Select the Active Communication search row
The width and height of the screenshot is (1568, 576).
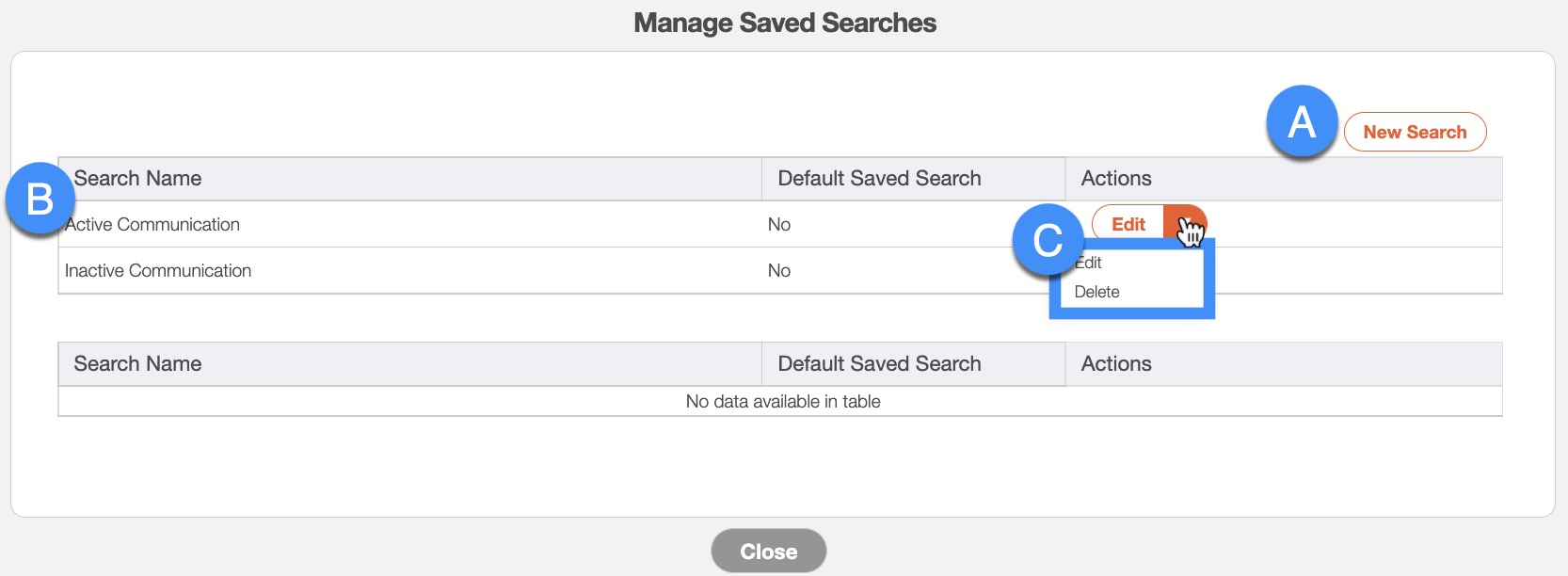click(x=153, y=224)
